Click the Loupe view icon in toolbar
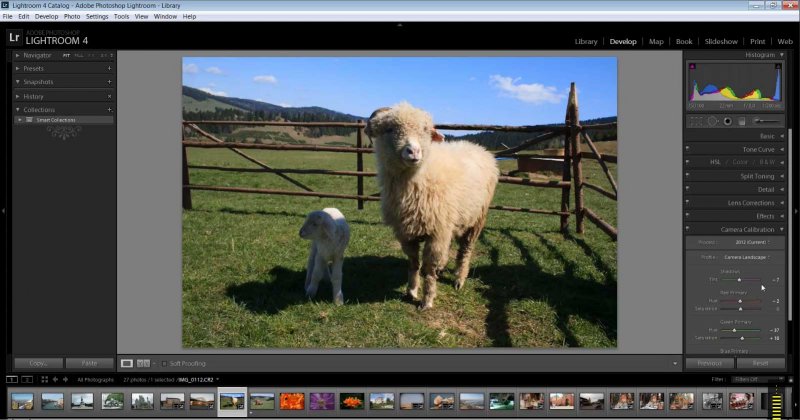 click(x=127, y=363)
